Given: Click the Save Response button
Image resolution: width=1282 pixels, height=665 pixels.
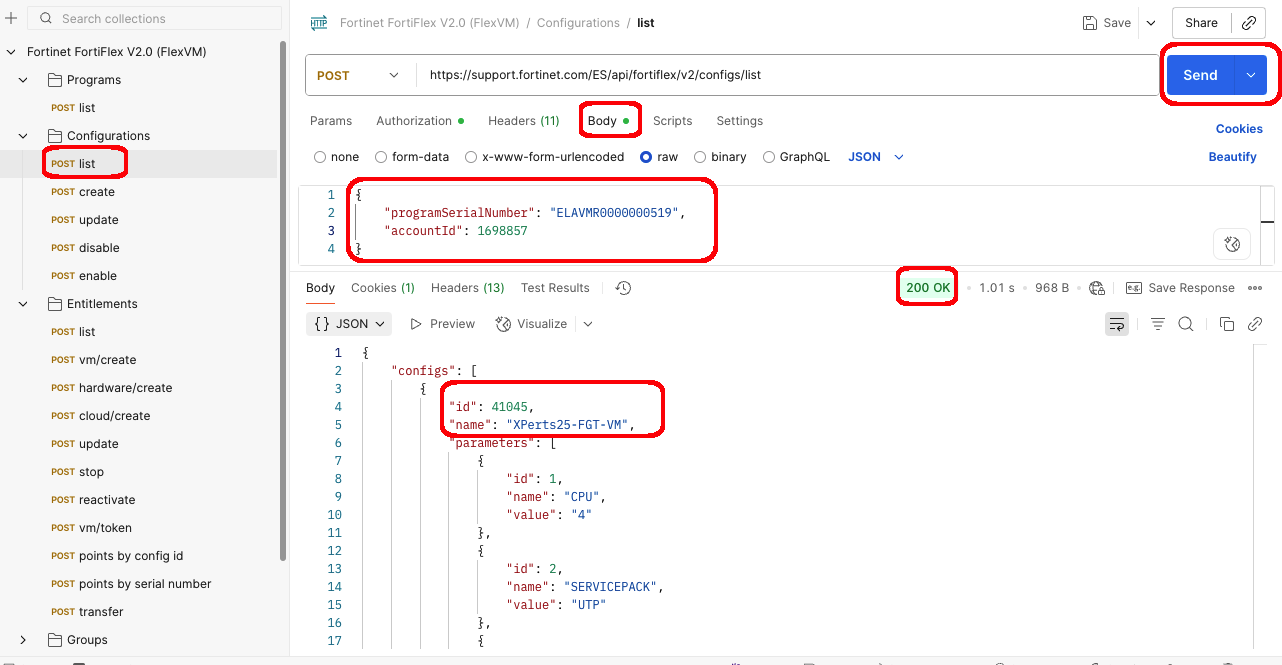Looking at the screenshot, I should coord(1181,288).
